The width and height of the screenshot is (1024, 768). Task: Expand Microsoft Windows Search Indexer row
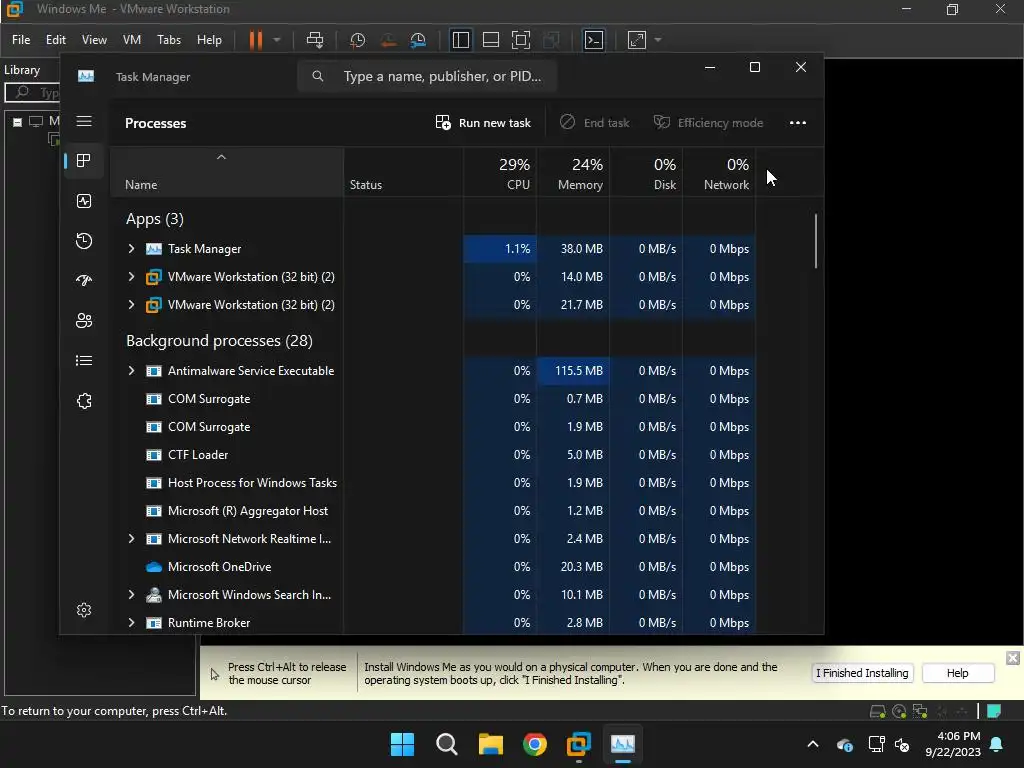click(x=131, y=595)
